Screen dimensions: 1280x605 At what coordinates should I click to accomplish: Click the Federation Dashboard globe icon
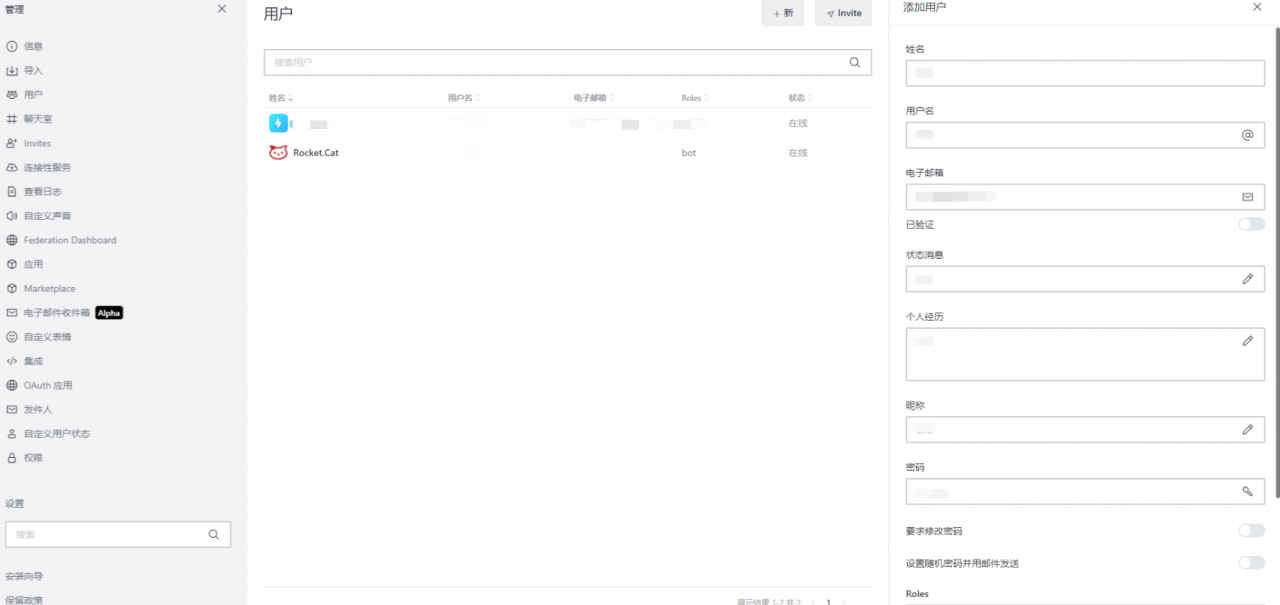point(12,240)
